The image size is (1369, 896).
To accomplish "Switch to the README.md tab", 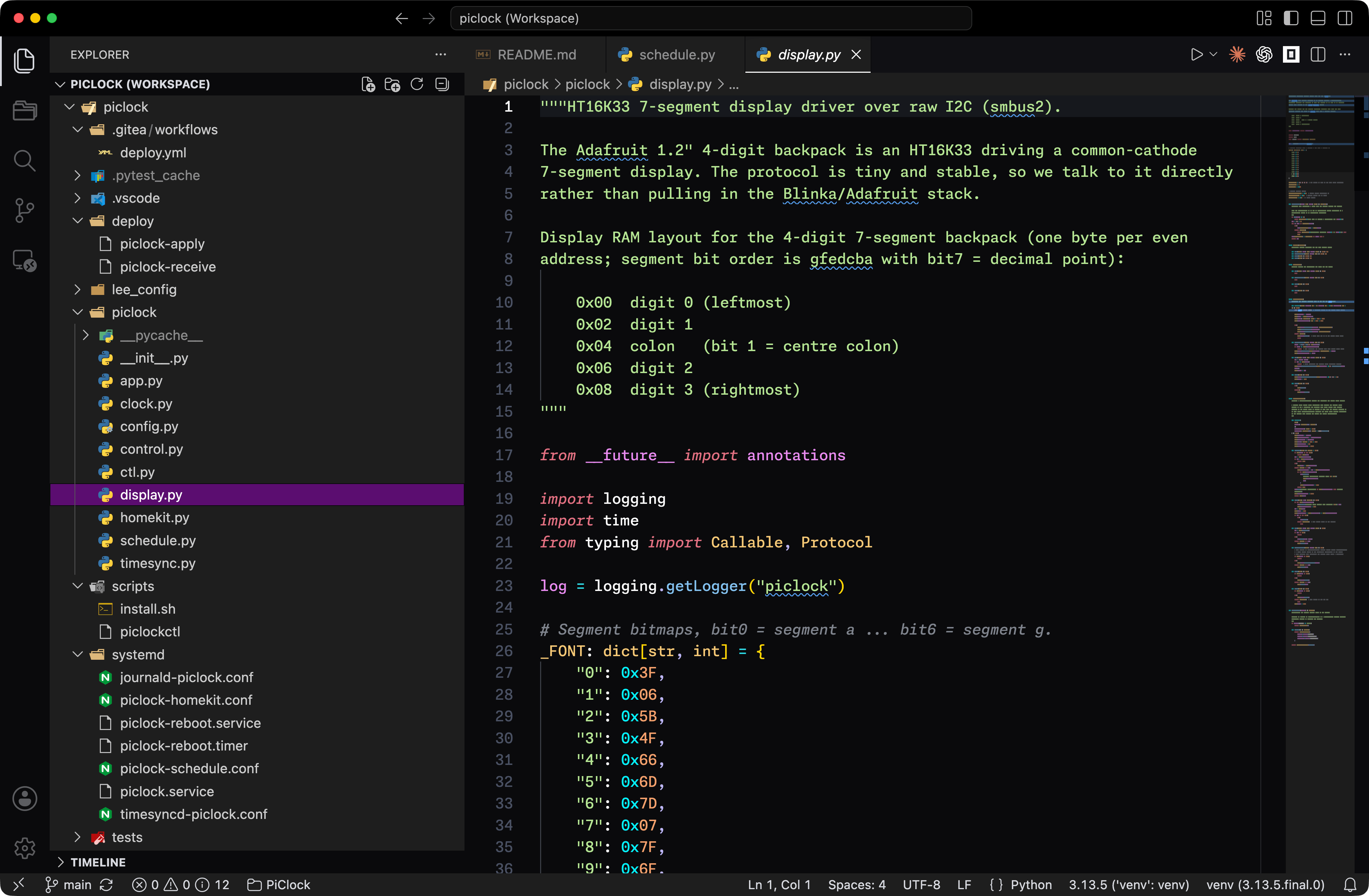I will click(x=535, y=55).
